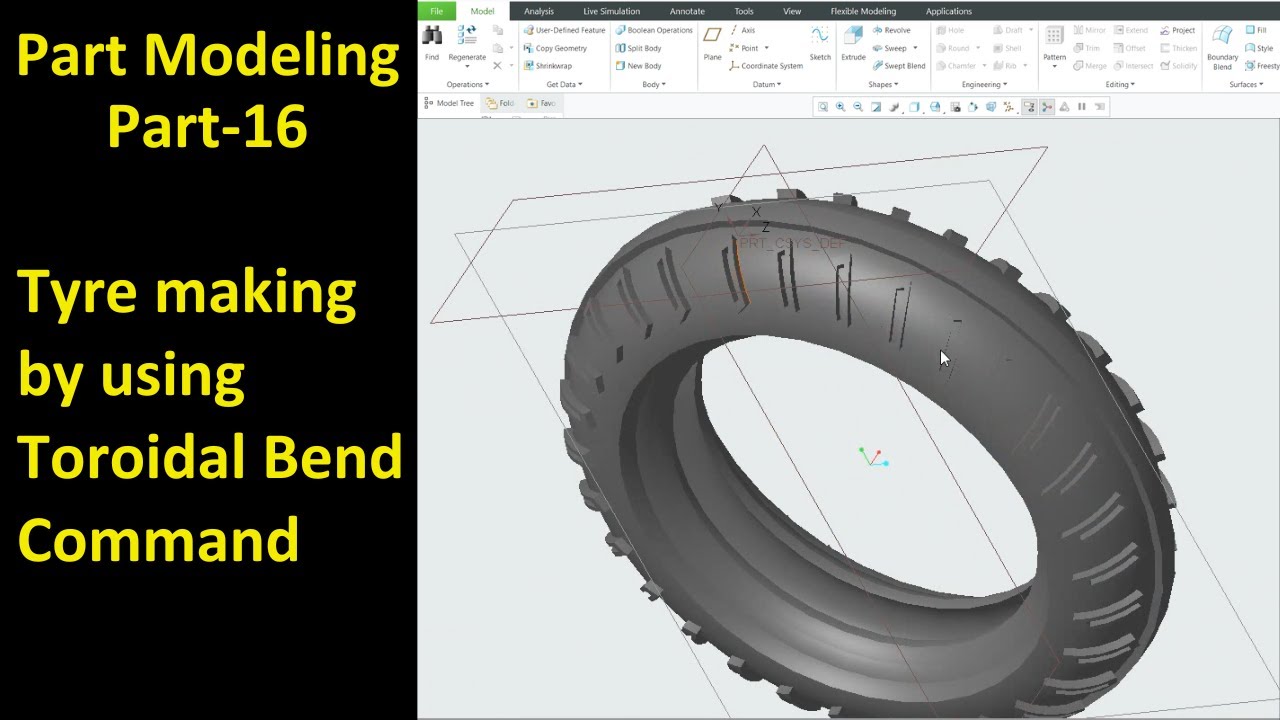
Task: Open the Model Tree navigator tab
Action: coord(449,103)
